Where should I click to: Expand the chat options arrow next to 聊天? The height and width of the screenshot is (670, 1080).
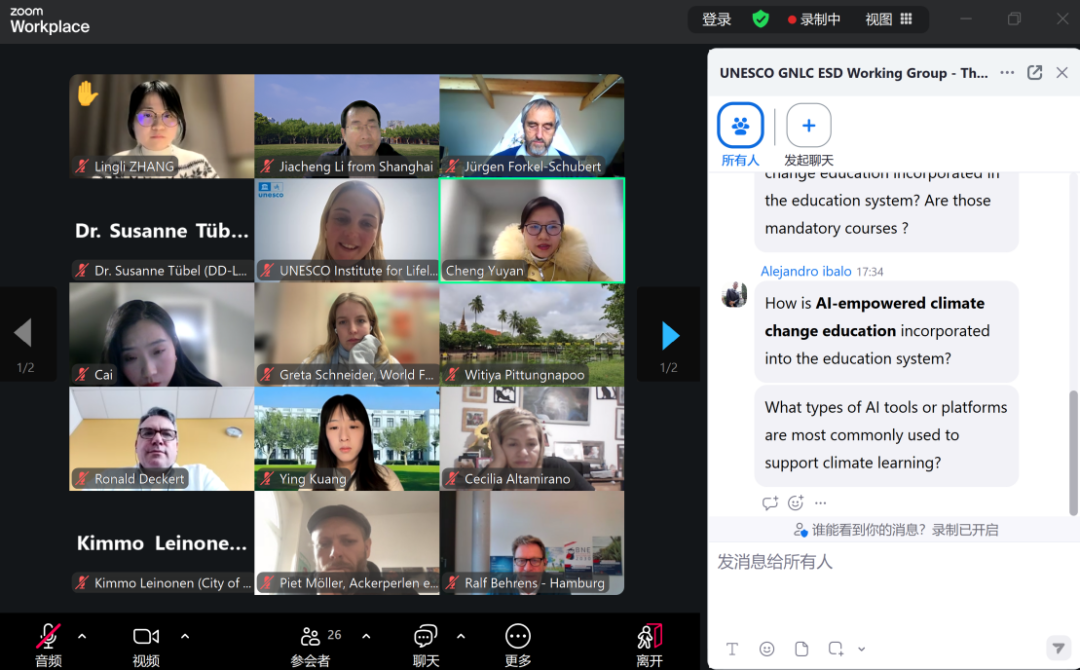pos(461,636)
